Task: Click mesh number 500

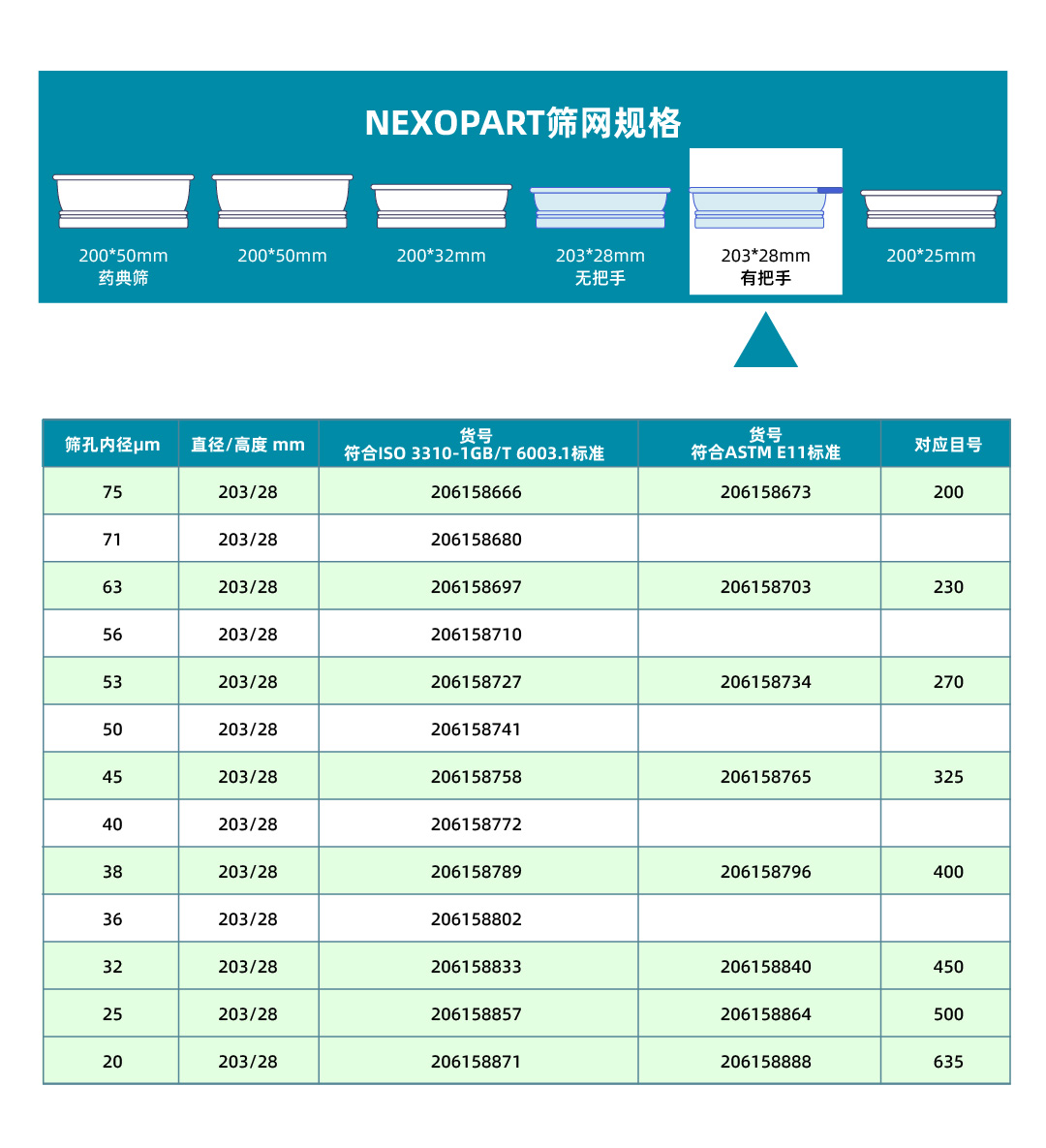Action: point(948,1014)
